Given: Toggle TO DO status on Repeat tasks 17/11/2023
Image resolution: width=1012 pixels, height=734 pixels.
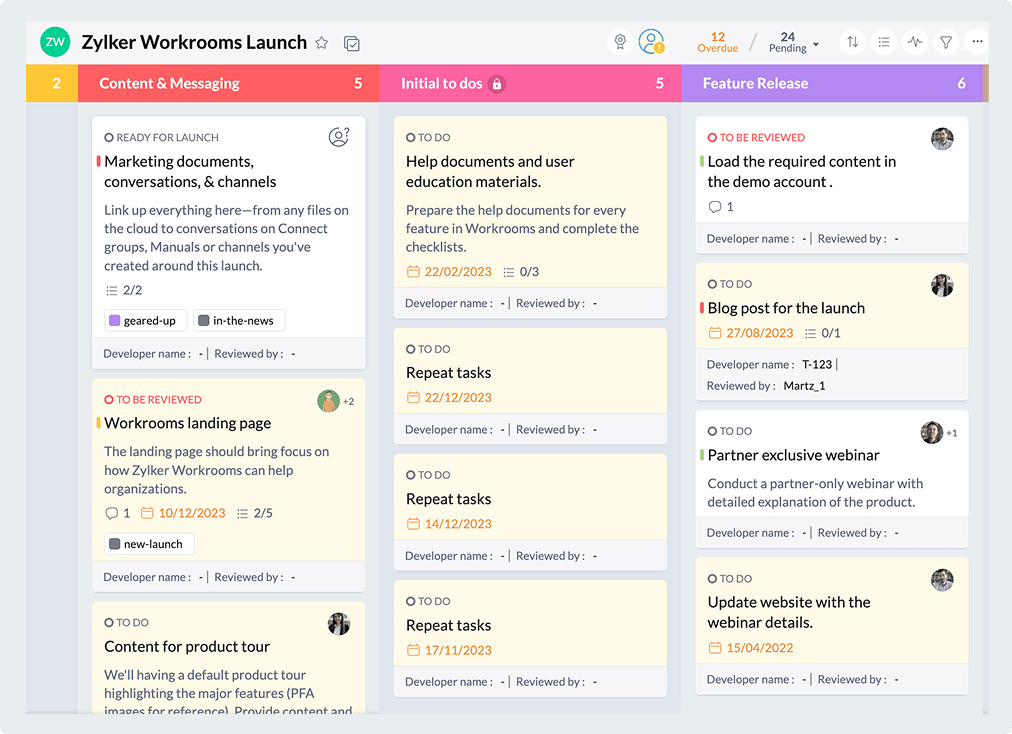Looking at the screenshot, I should click(x=410, y=602).
